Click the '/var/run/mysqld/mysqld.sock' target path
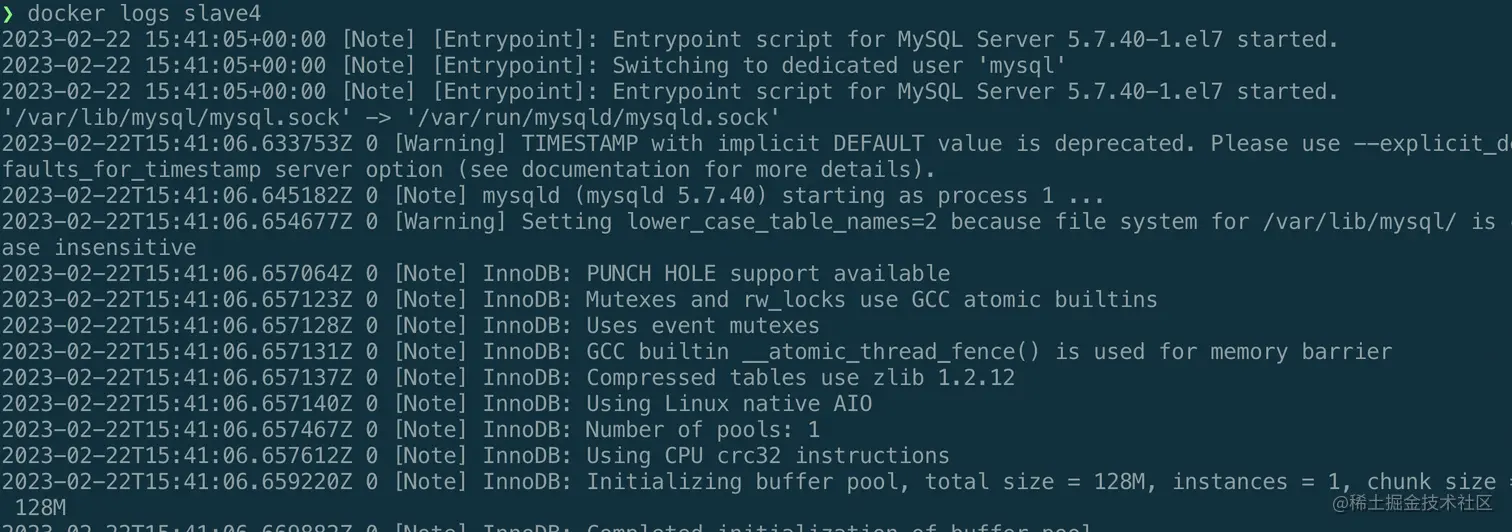This screenshot has height=532, width=1512. 593,118
